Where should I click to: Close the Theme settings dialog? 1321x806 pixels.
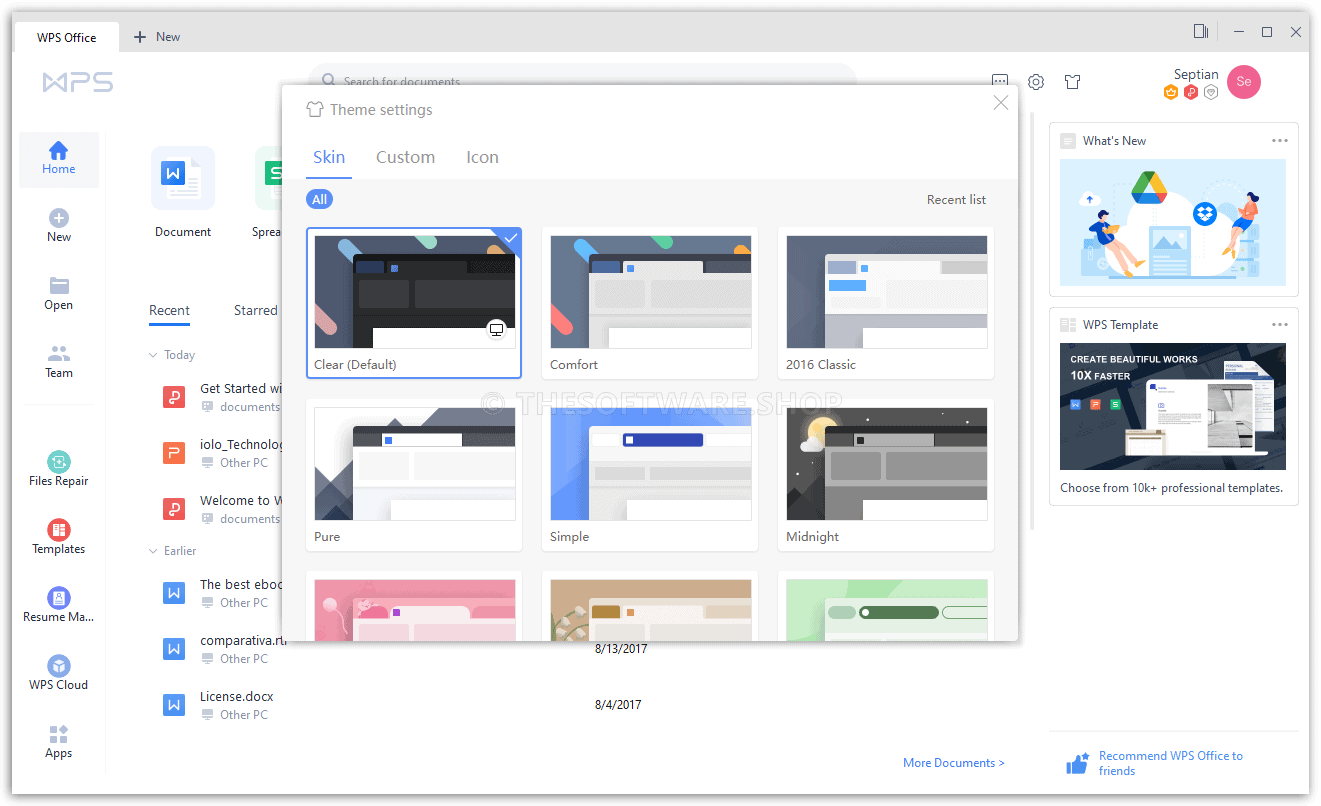pyautogui.click(x=1001, y=102)
